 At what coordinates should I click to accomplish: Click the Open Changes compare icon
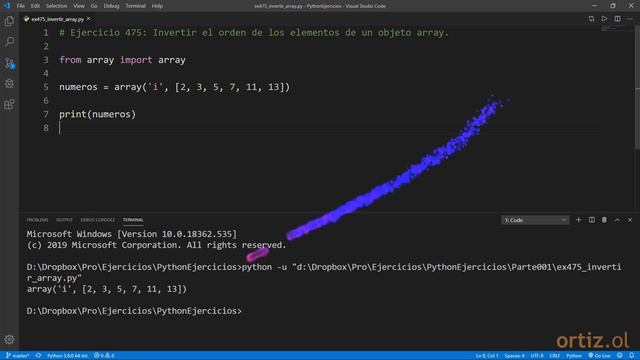(x=591, y=19)
